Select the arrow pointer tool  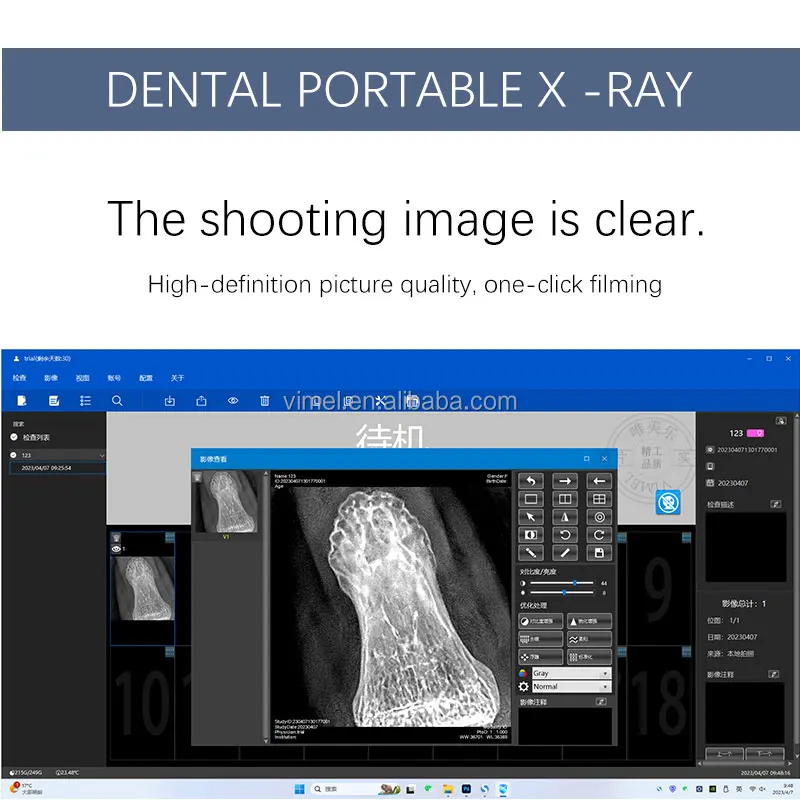(531, 517)
